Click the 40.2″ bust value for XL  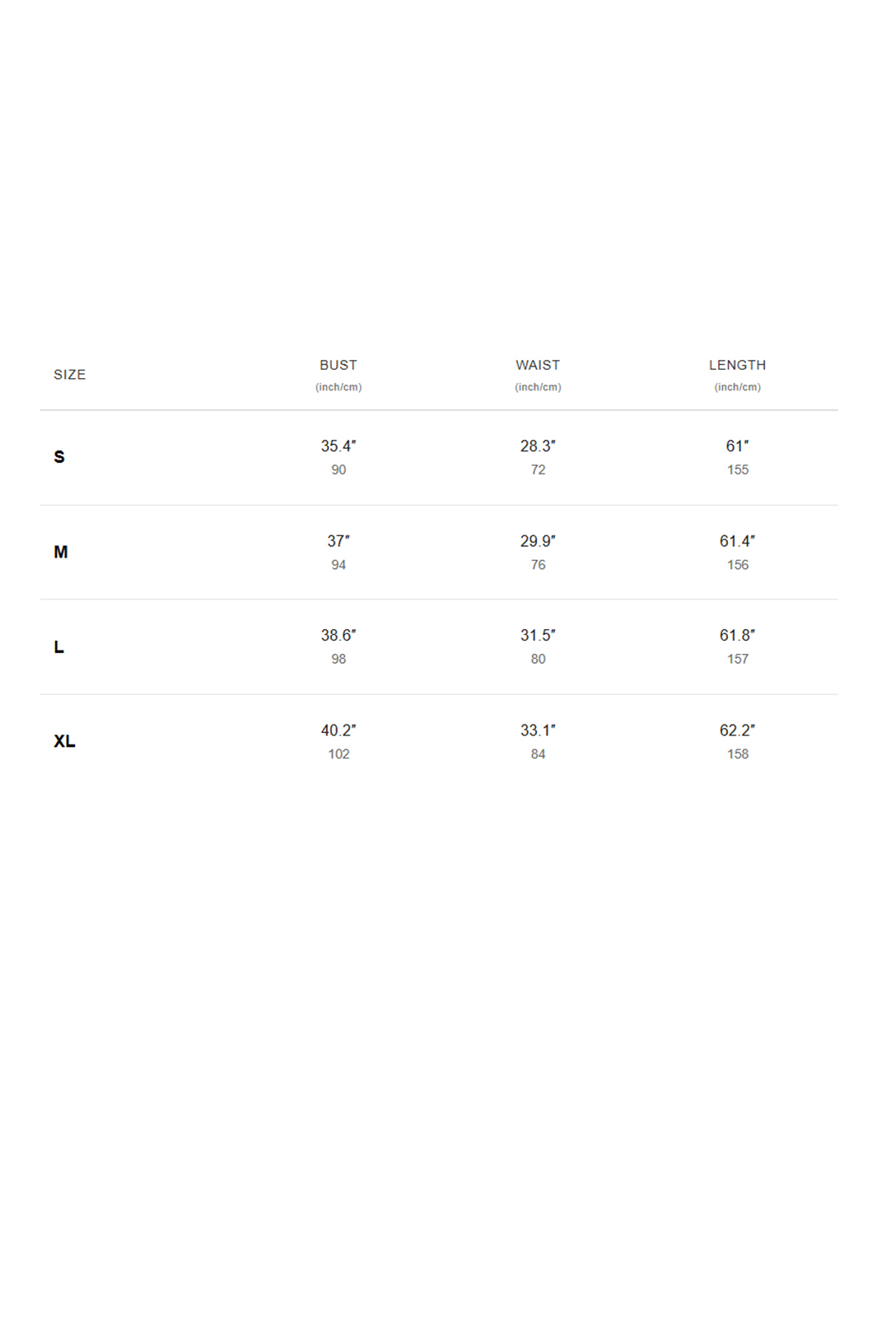pos(338,730)
